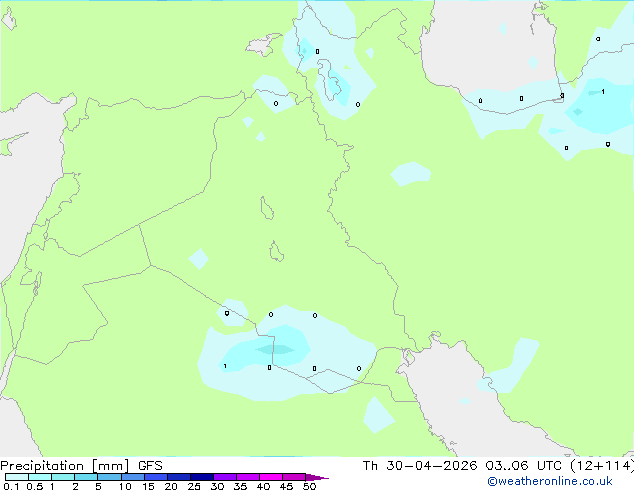Click the 25–30 mm navy legend swatch
The image size is (634, 490).
(x=201, y=477)
